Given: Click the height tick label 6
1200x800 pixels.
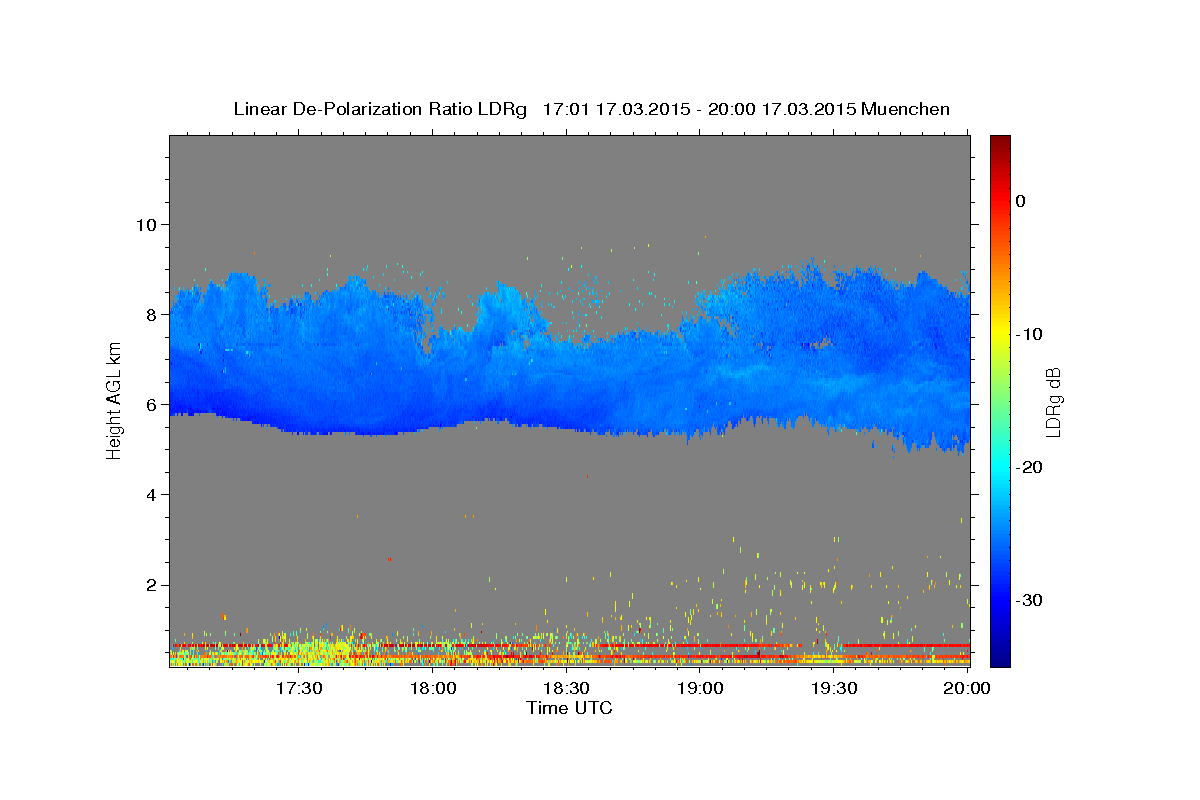Looking at the screenshot, I should (151, 404).
